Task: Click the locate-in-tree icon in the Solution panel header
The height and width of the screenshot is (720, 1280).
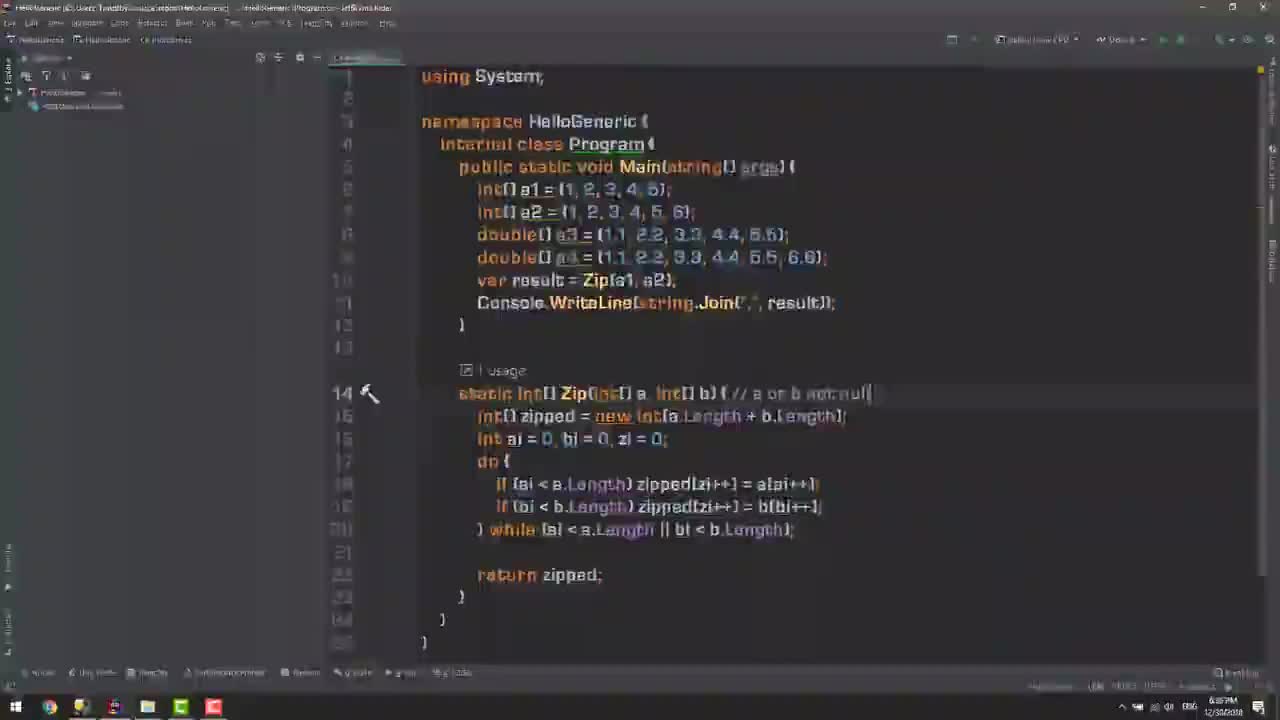Action: pos(260,58)
